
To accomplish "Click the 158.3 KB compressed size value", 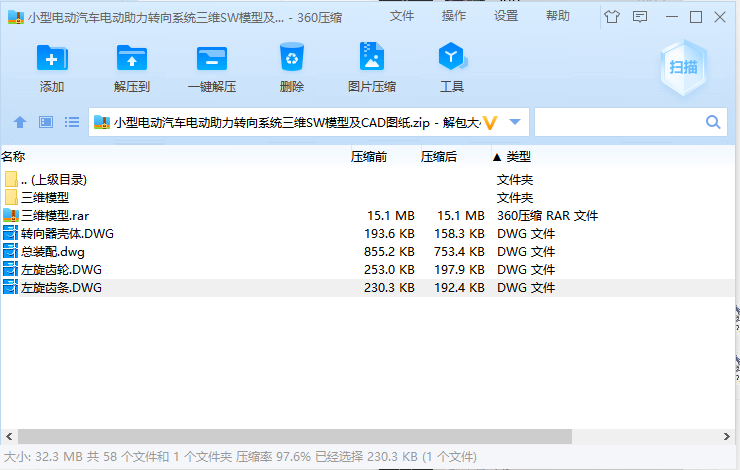I will point(459,234).
